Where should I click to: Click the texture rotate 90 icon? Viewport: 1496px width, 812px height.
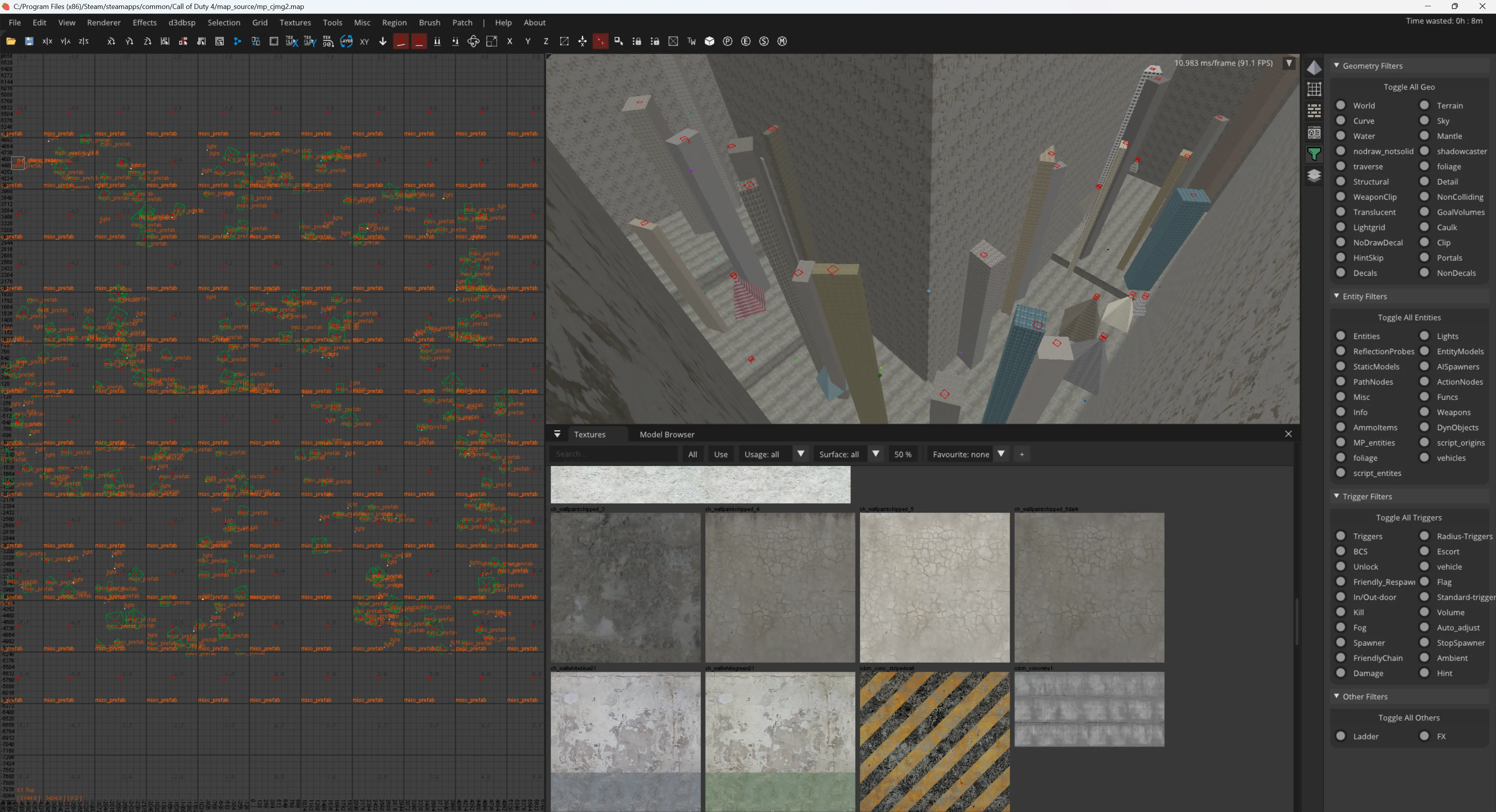328,41
